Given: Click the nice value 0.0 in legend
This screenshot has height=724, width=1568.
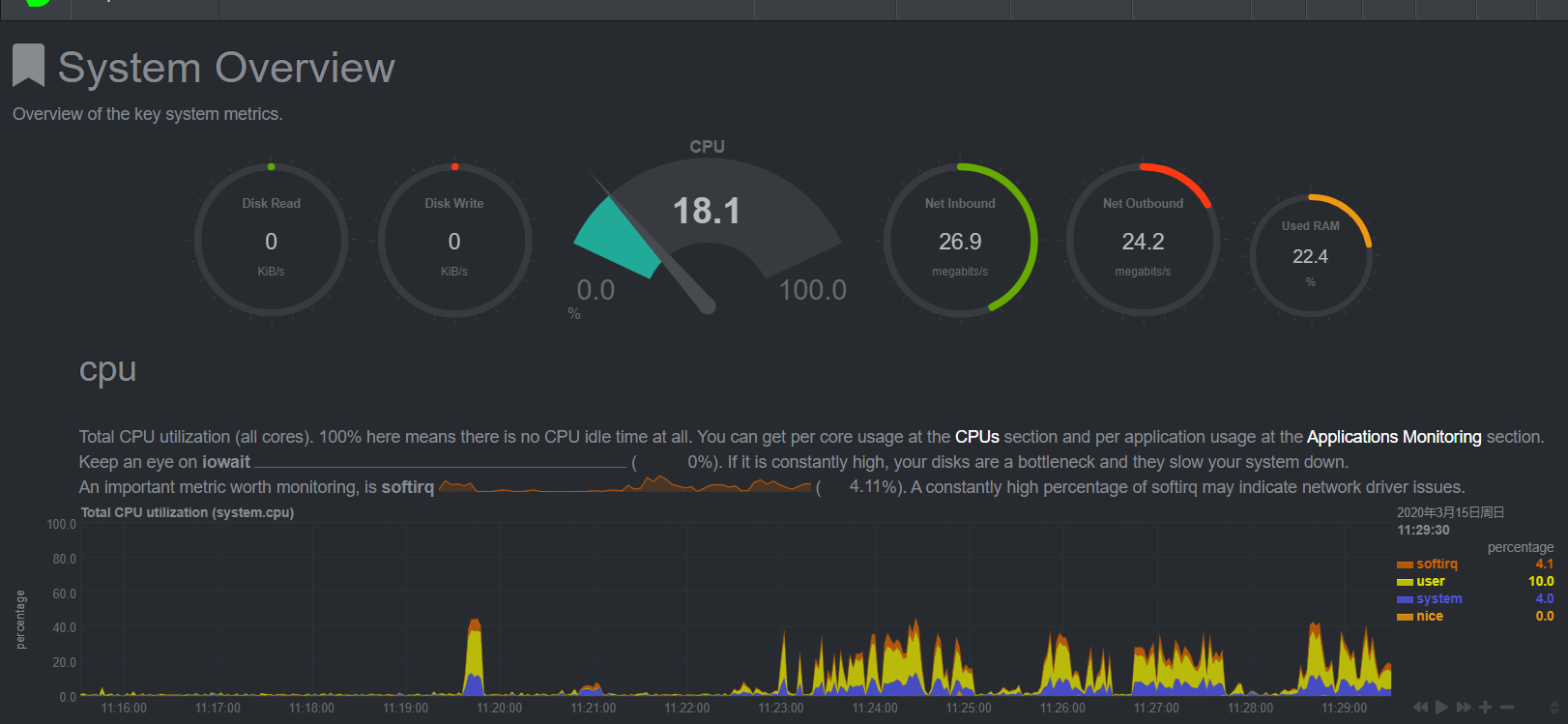Looking at the screenshot, I should tap(1545, 617).
